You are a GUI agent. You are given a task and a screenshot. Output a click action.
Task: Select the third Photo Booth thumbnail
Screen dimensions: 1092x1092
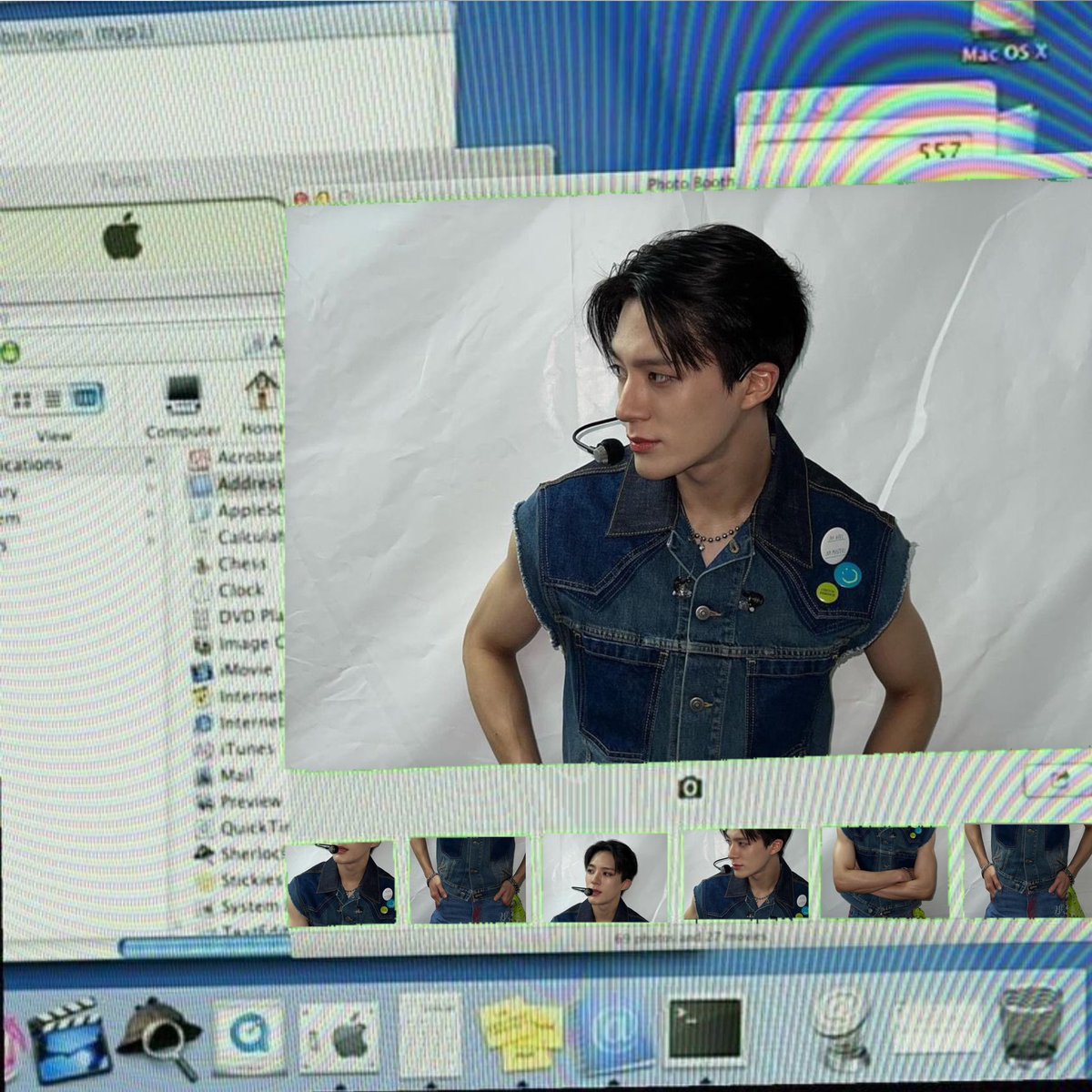pyautogui.click(x=605, y=878)
